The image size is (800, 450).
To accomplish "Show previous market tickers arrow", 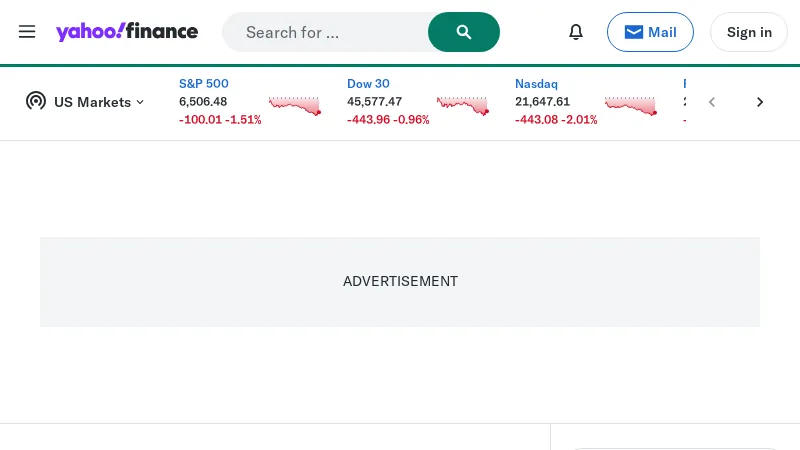I will click(712, 102).
